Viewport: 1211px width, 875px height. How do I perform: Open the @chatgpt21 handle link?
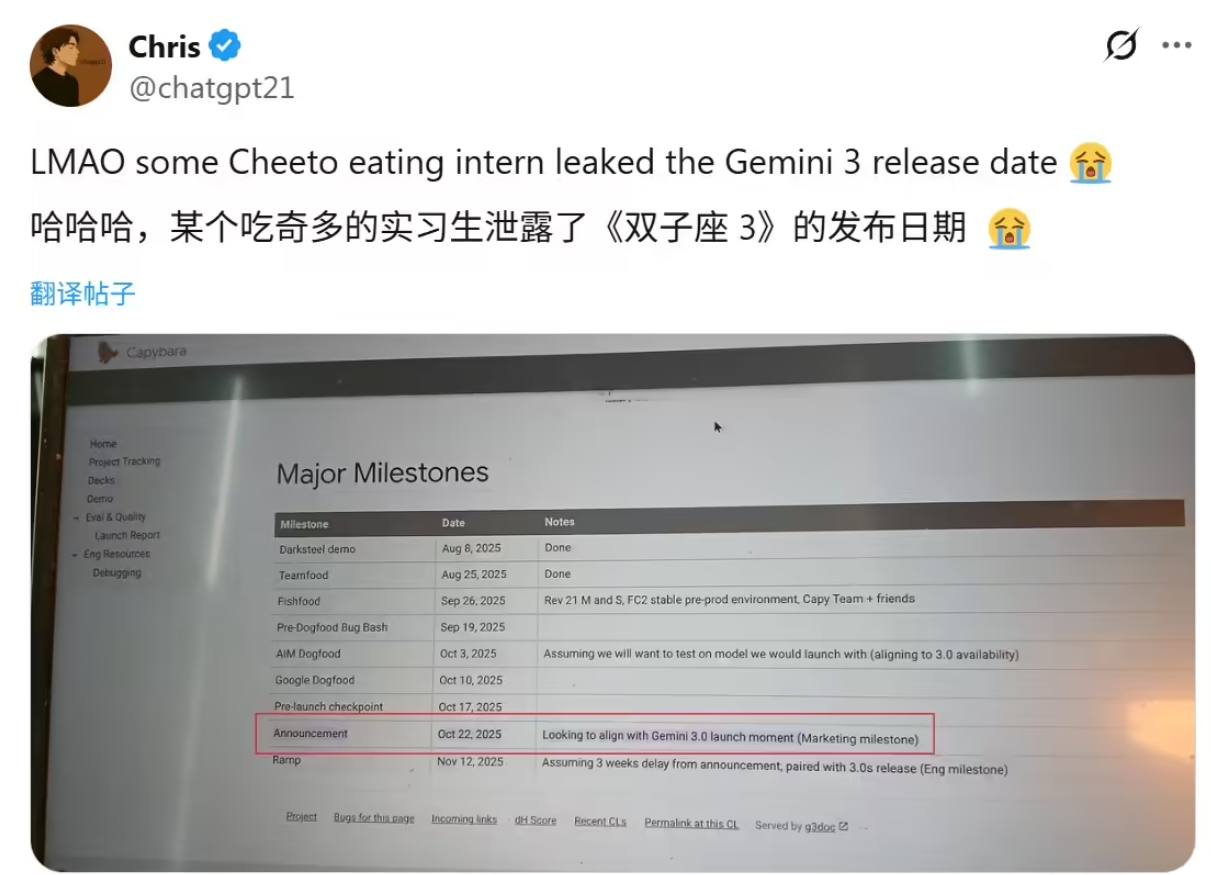[212, 88]
